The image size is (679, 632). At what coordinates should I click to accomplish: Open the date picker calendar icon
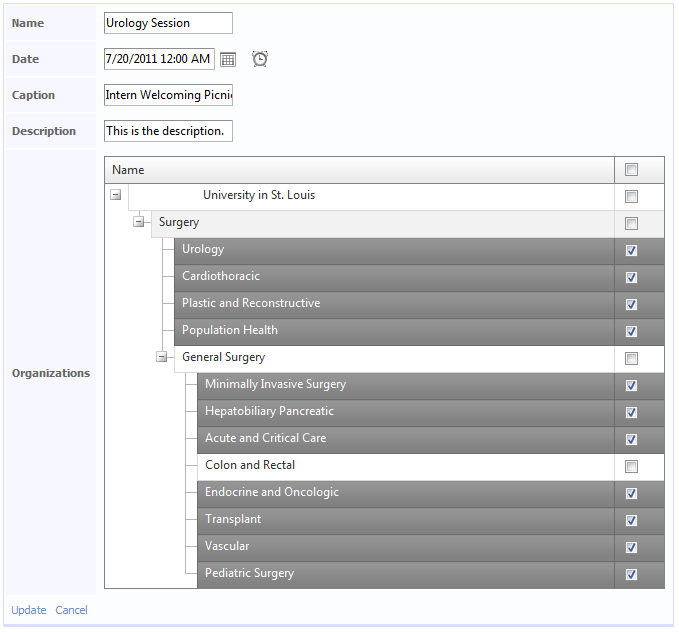pyautogui.click(x=228, y=60)
